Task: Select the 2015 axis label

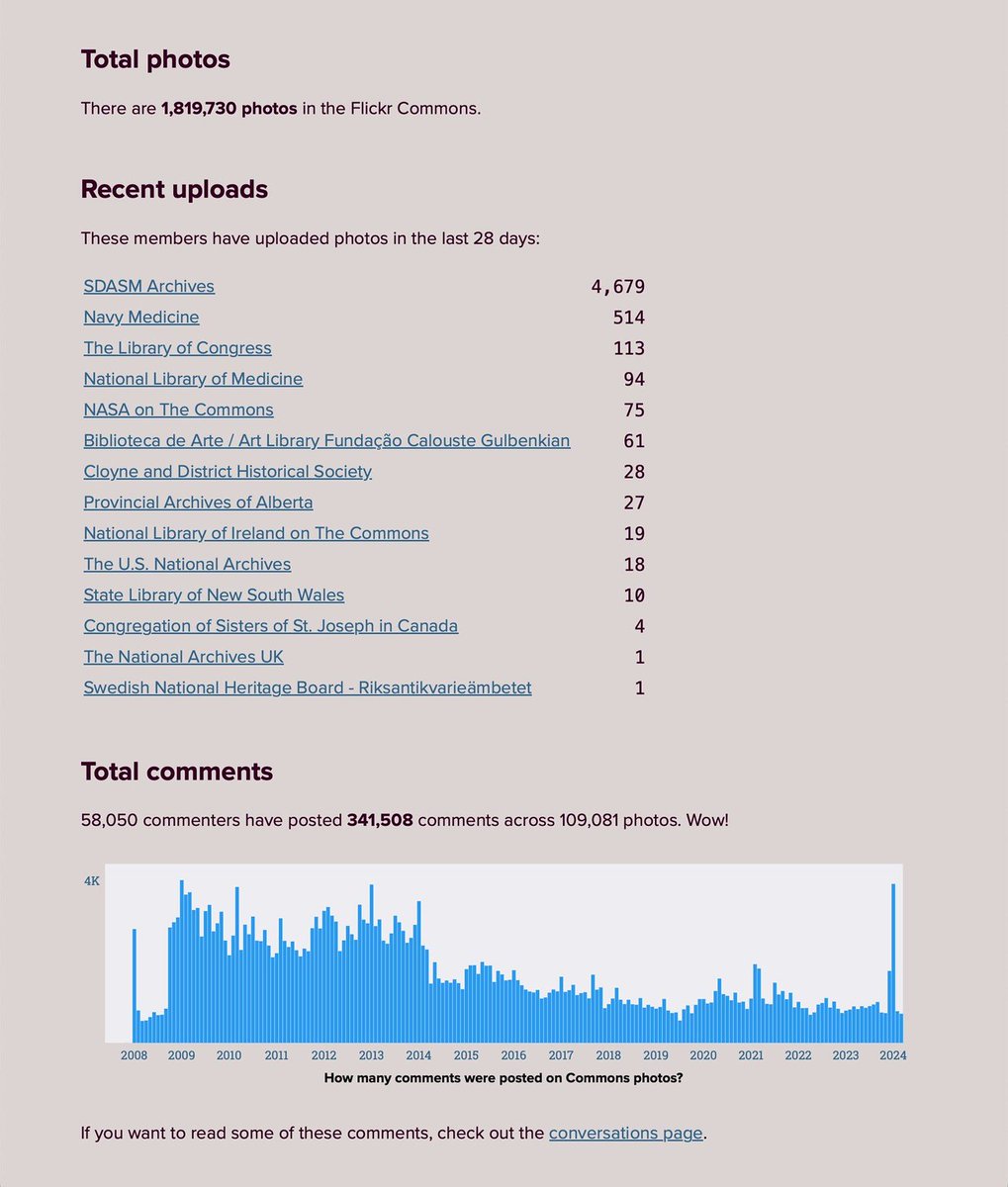Action: 466,1055
